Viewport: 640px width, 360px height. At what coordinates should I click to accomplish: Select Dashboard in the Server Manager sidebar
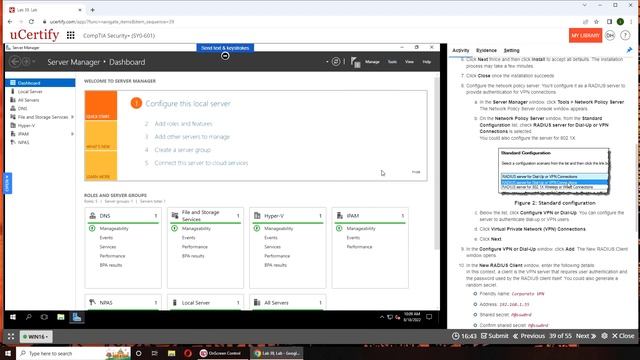pos(40,83)
